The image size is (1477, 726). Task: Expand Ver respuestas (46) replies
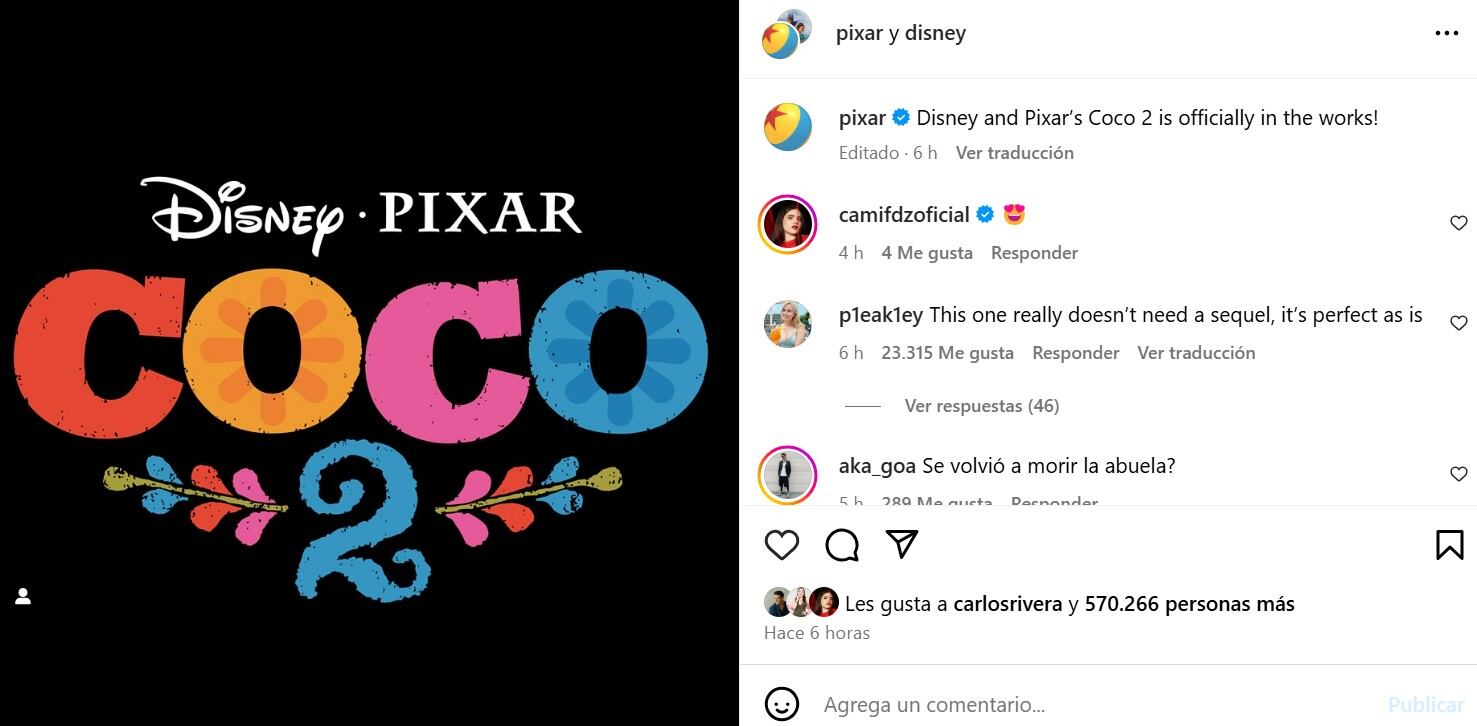(981, 406)
